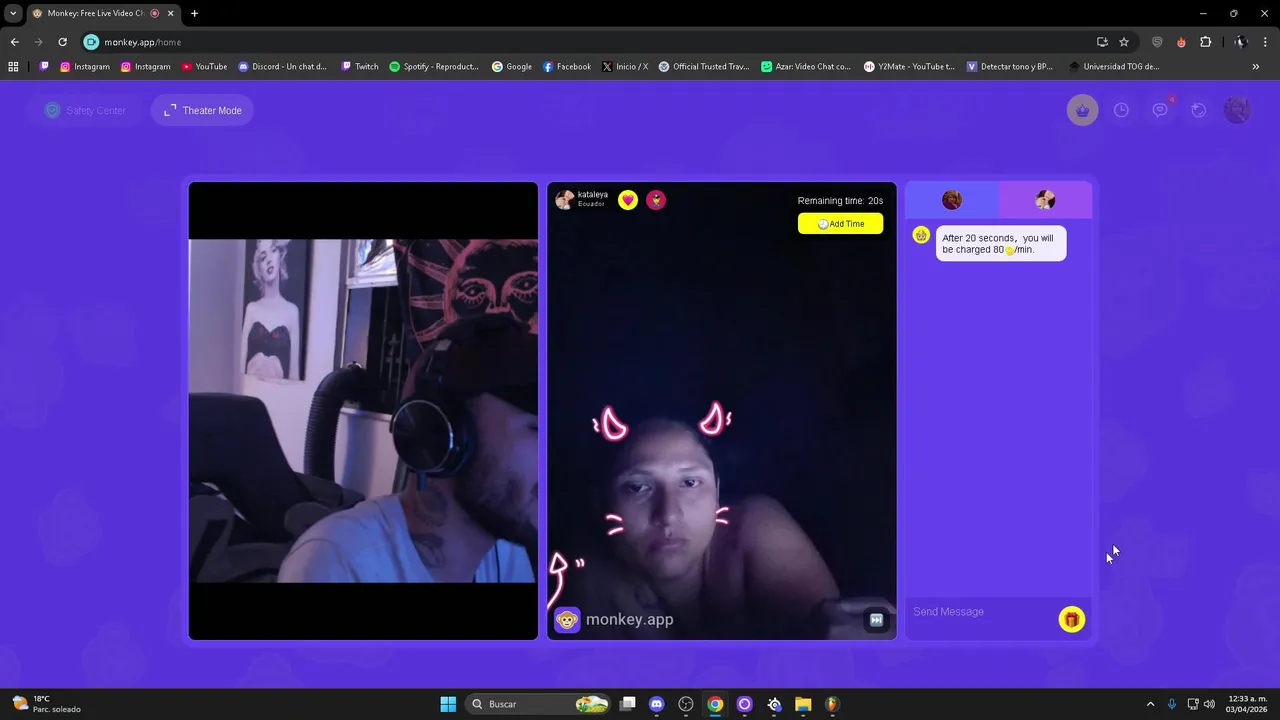
Task: Open Discord from the taskbar
Action: (656, 704)
